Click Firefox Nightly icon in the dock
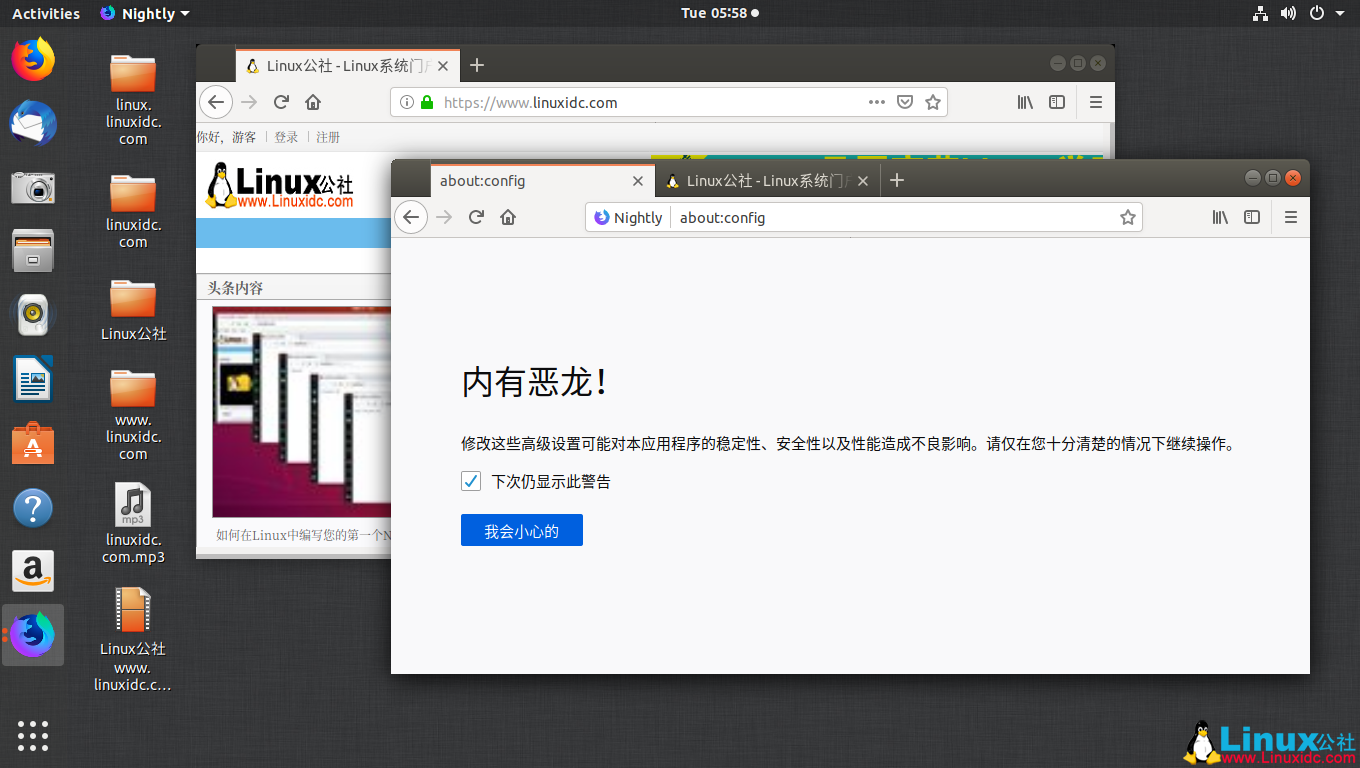This screenshot has width=1360, height=768. pos(33,635)
